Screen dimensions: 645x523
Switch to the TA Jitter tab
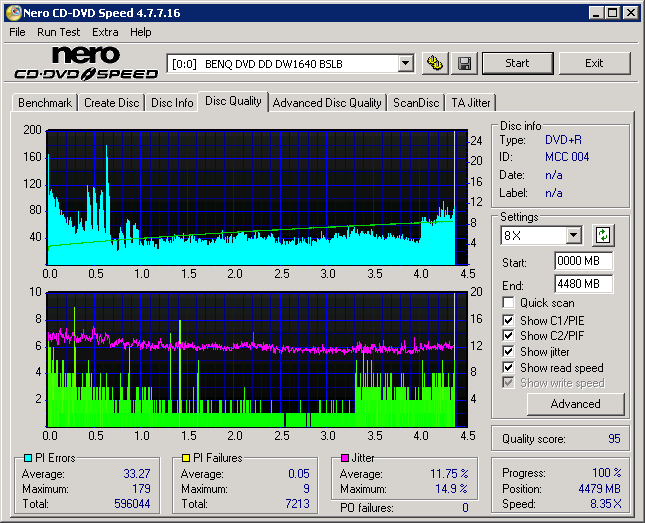tap(471, 103)
